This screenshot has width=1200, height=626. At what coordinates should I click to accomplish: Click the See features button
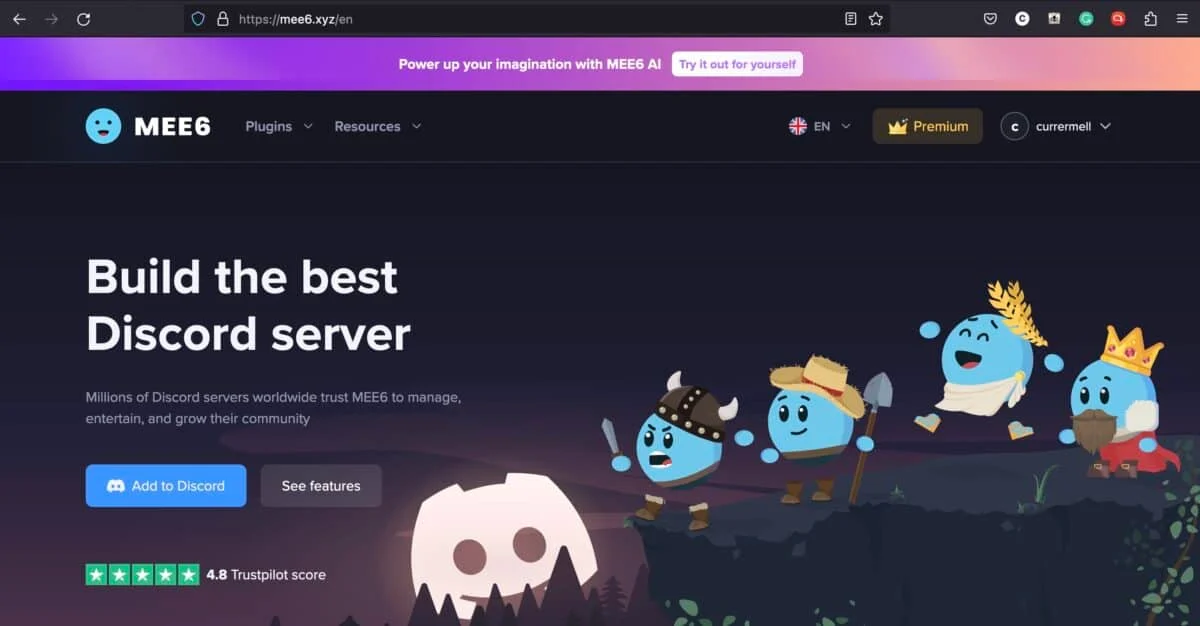tap(321, 486)
